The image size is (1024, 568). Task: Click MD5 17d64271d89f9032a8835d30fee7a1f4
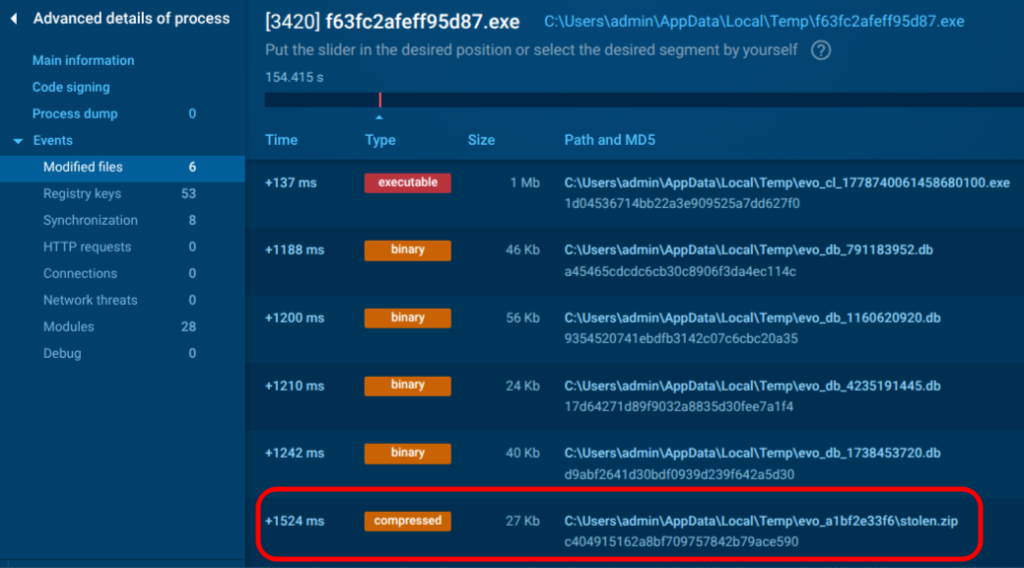(679, 407)
